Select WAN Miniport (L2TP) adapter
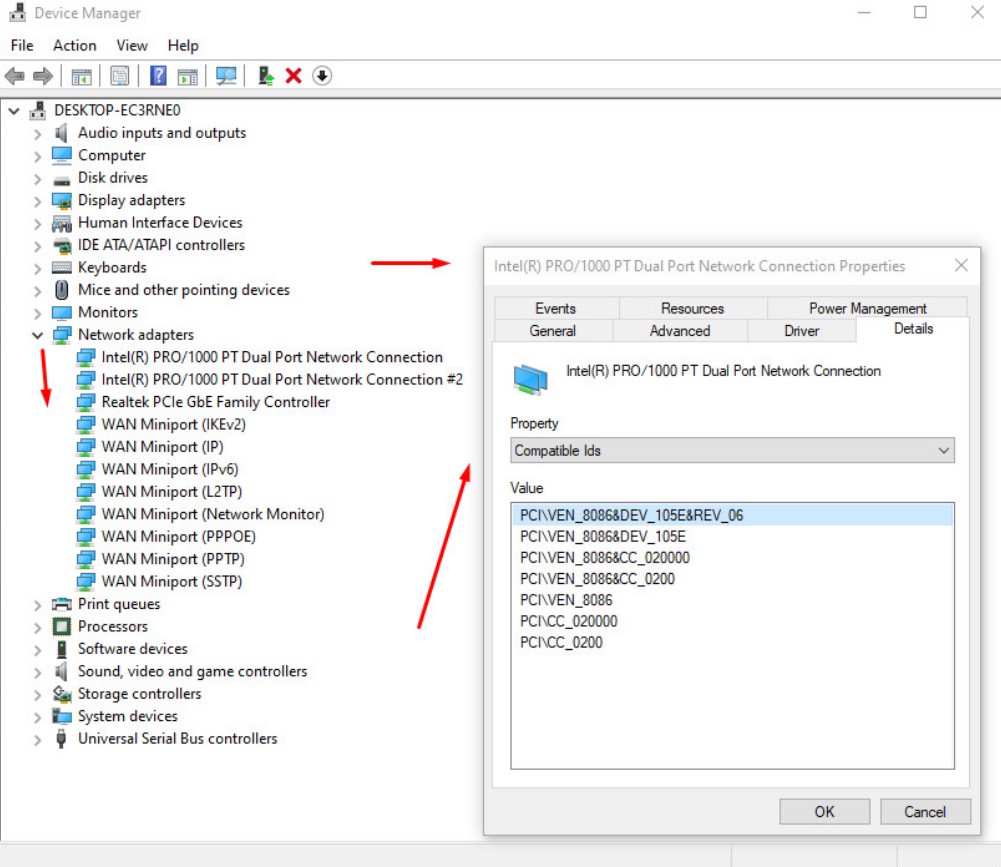The width and height of the screenshot is (1001, 867). (172, 492)
